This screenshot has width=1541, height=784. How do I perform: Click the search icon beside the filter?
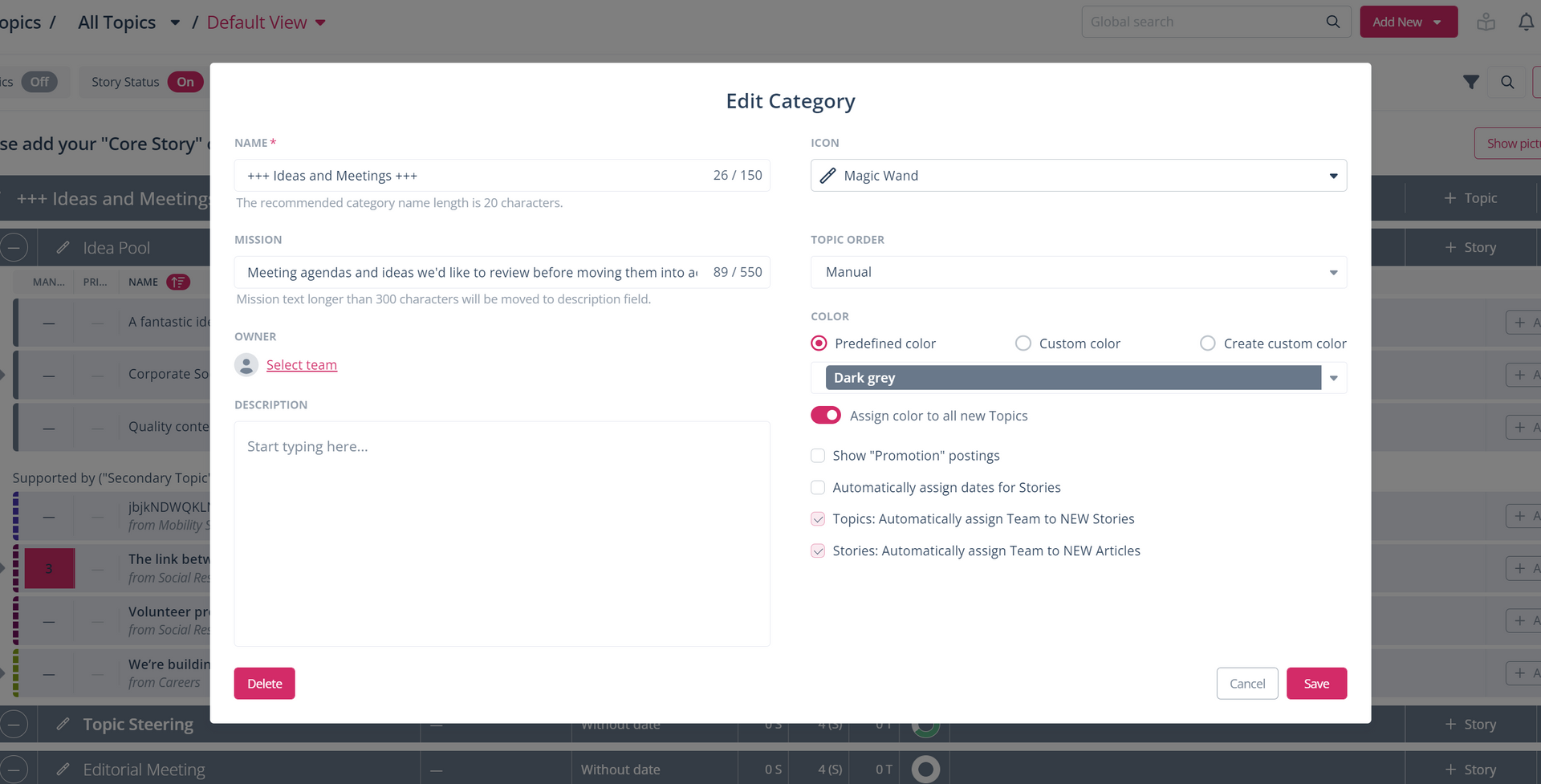point(1507,82)
